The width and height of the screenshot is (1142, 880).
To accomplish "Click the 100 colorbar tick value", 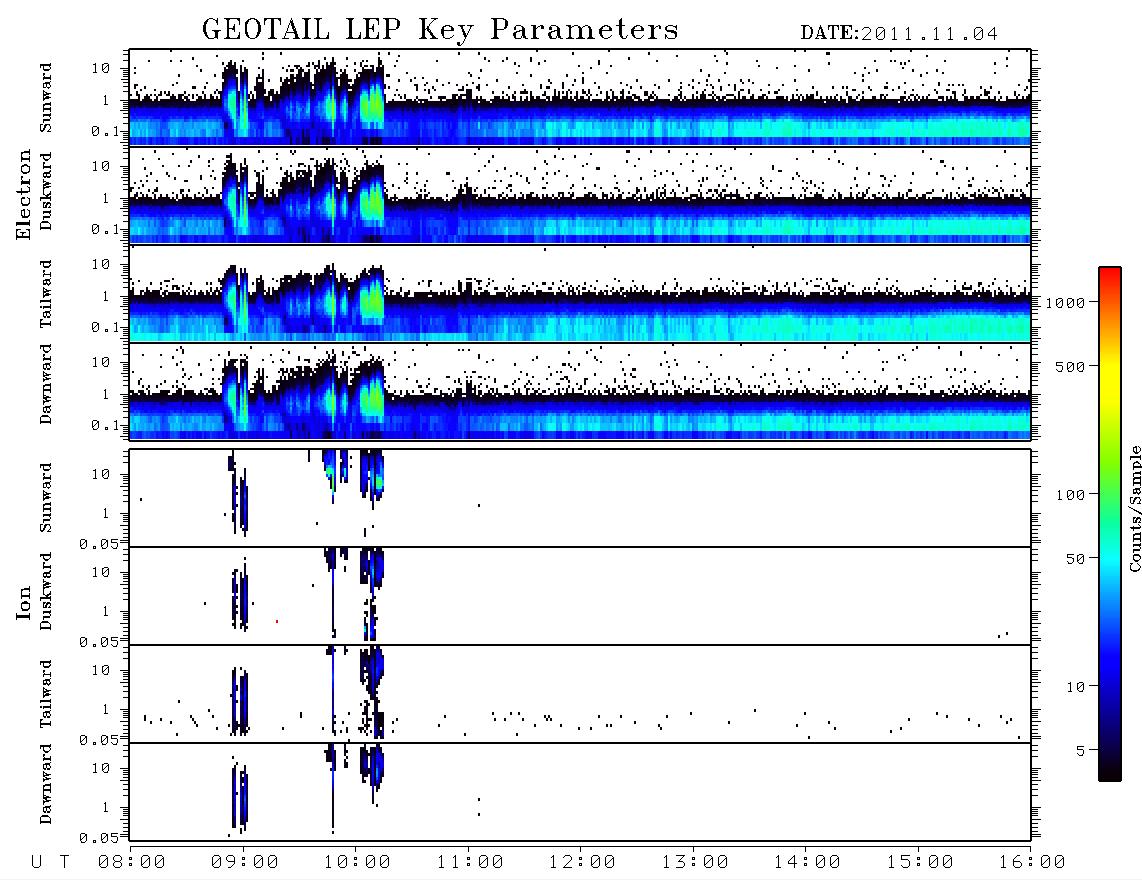I will coord(1071,495).
